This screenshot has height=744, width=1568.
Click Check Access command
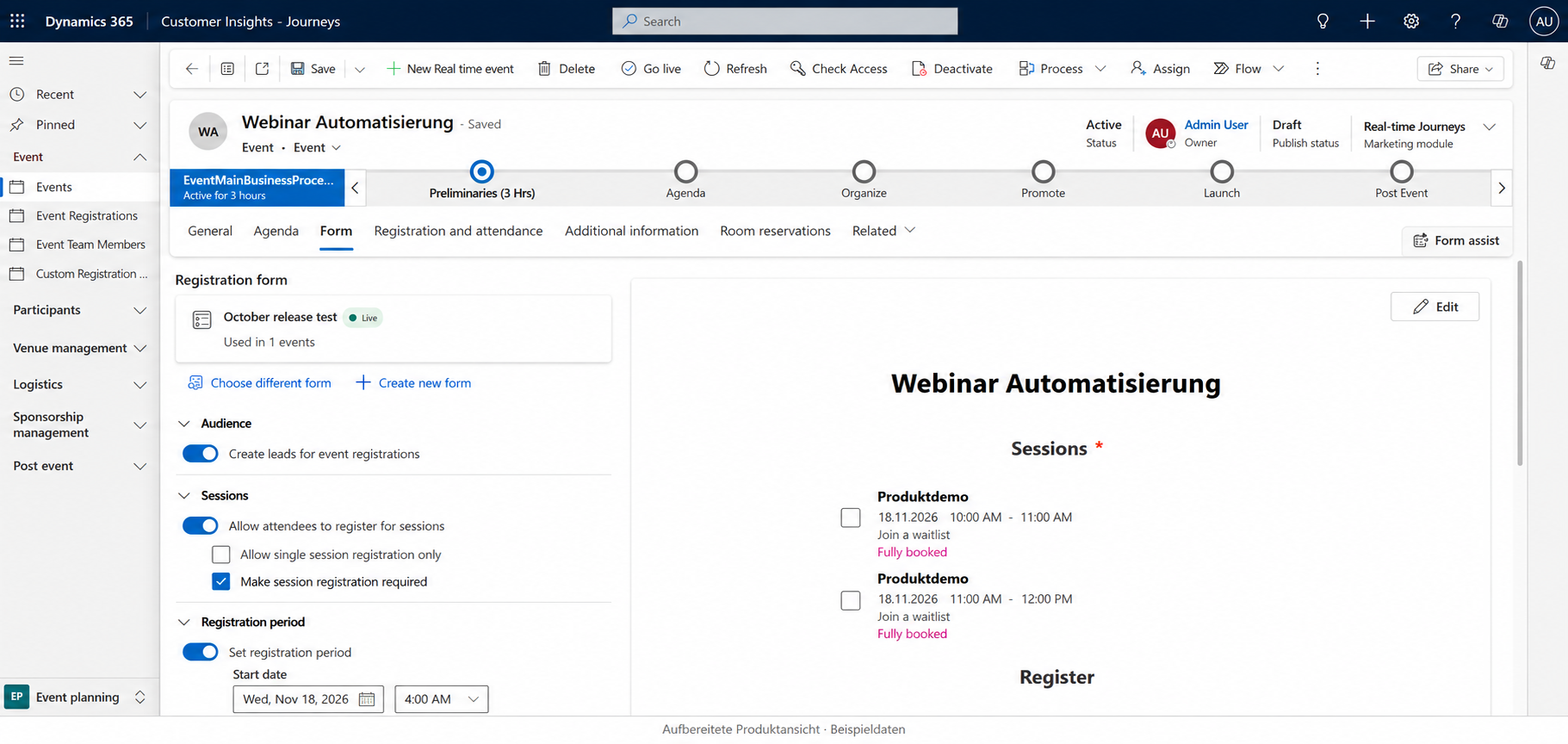tap(839, 68)
